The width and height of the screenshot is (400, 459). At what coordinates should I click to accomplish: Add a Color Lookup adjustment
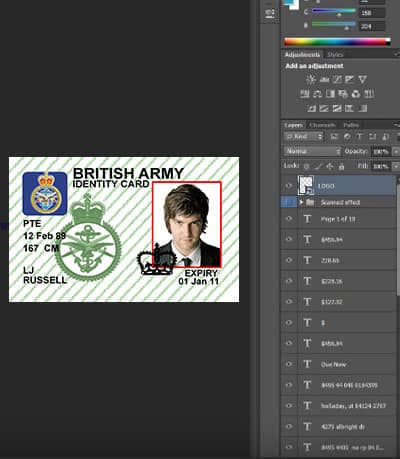point(369,94)
